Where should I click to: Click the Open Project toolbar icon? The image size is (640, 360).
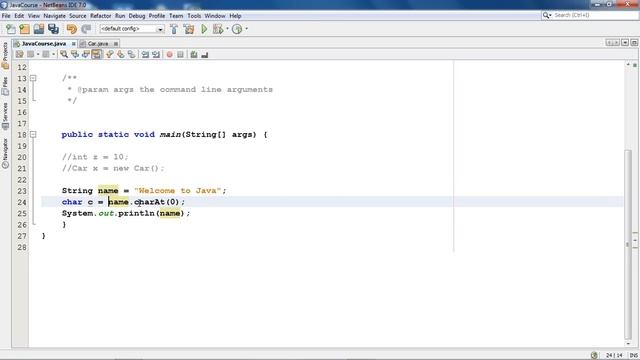coord(39,29)
